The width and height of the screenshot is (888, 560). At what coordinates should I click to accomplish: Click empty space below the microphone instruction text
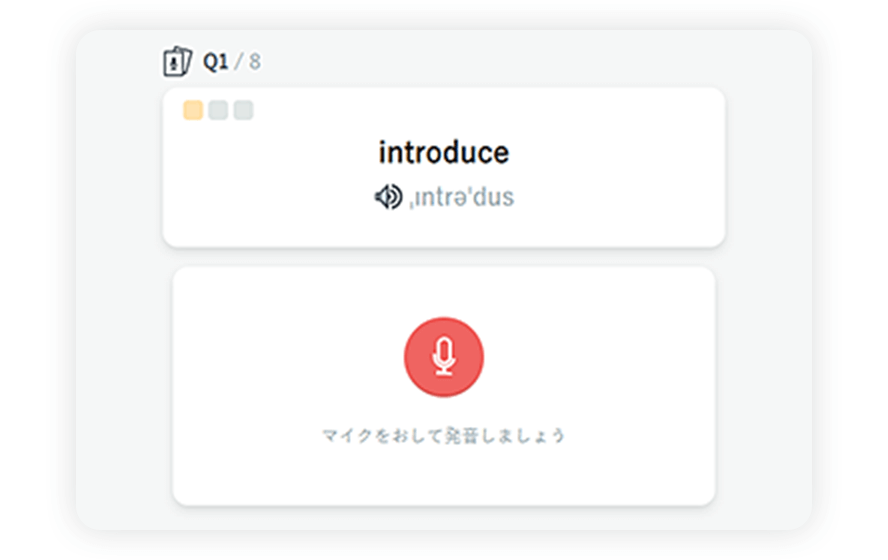pyautogui.click(x=443, y=475)
